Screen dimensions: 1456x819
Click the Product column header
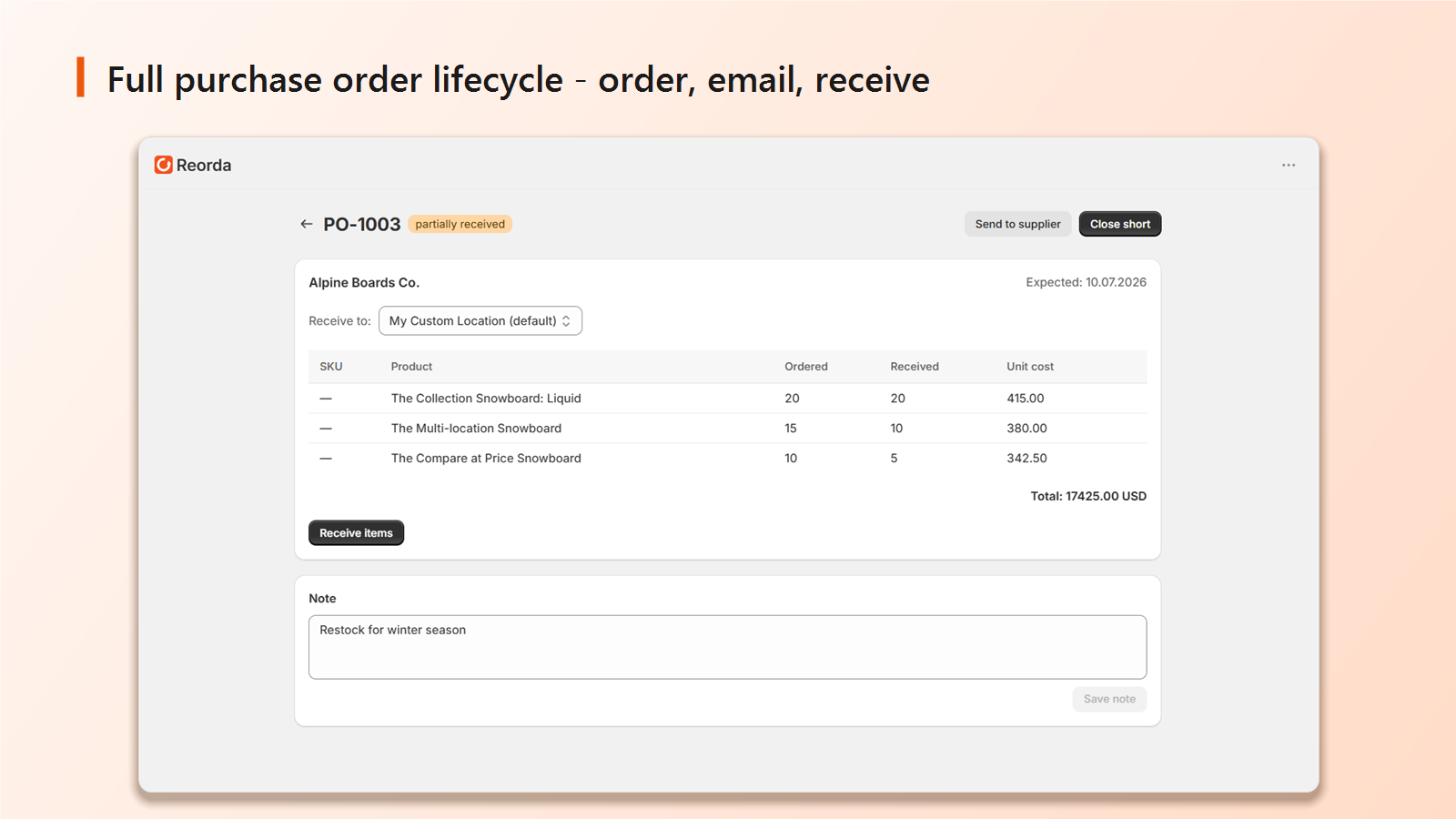411,367
